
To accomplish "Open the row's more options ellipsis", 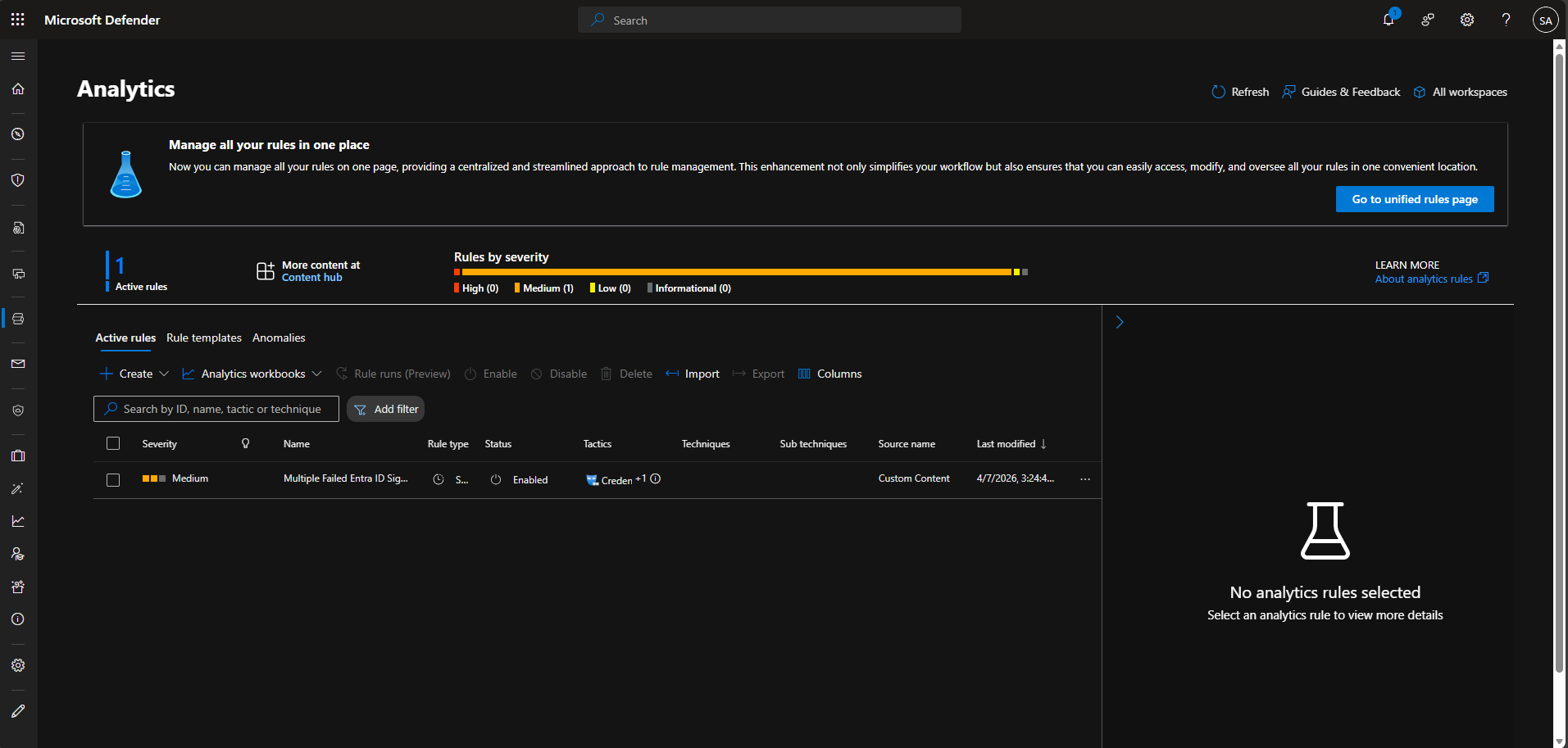I will tap(1085, 479).
